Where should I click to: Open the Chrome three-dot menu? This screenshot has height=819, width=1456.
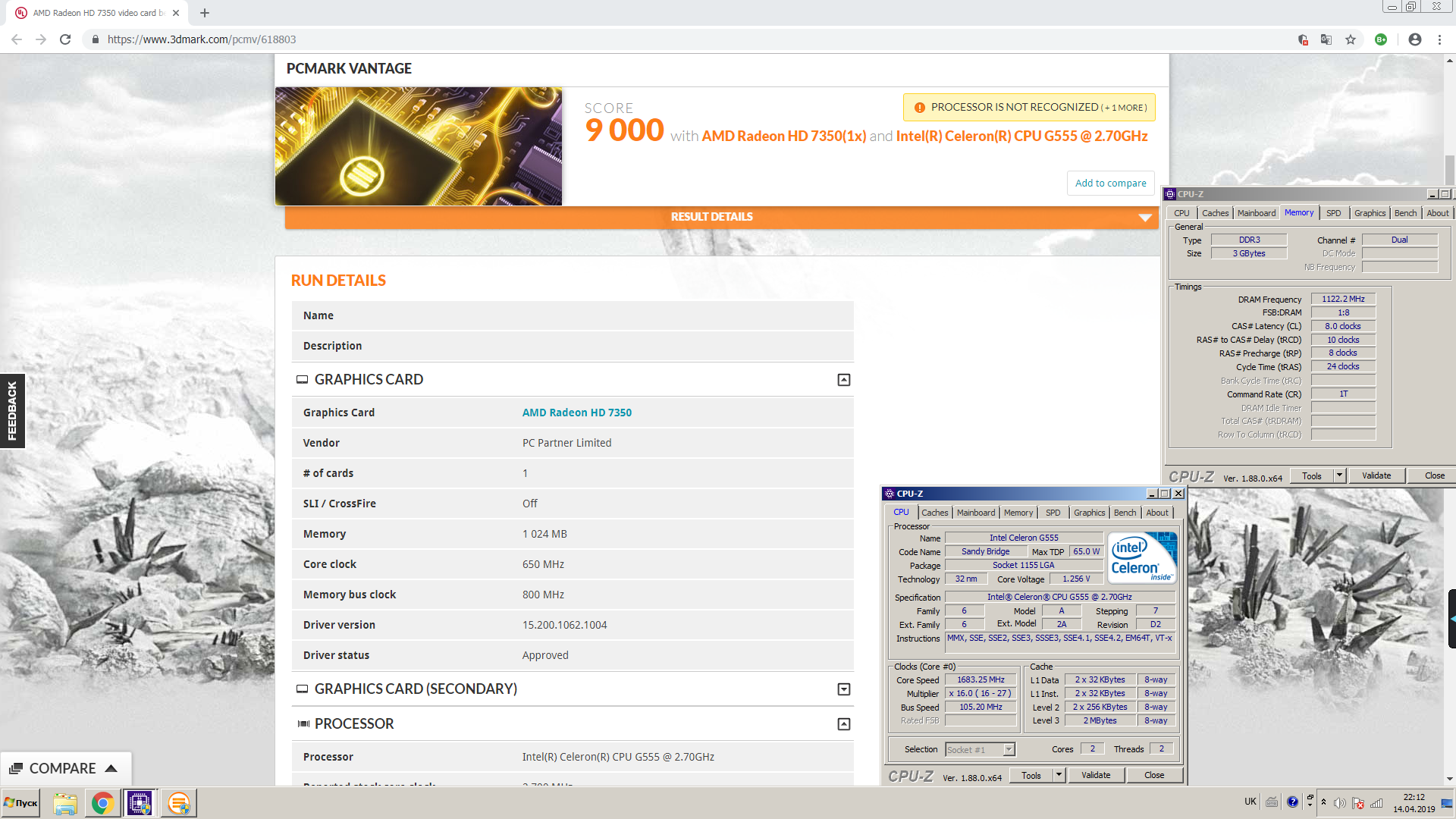pyautogui.click(x=1439, y=39)
